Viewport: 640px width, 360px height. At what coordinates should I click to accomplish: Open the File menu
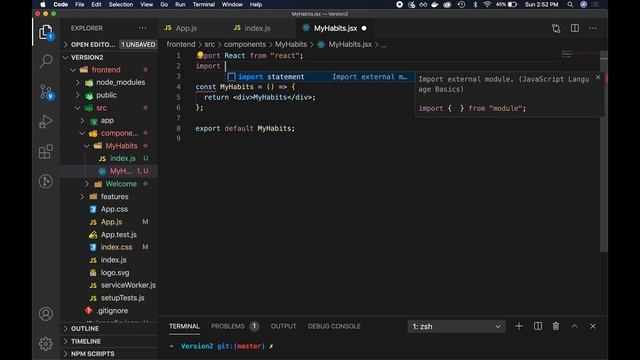(x=80, y=4)
